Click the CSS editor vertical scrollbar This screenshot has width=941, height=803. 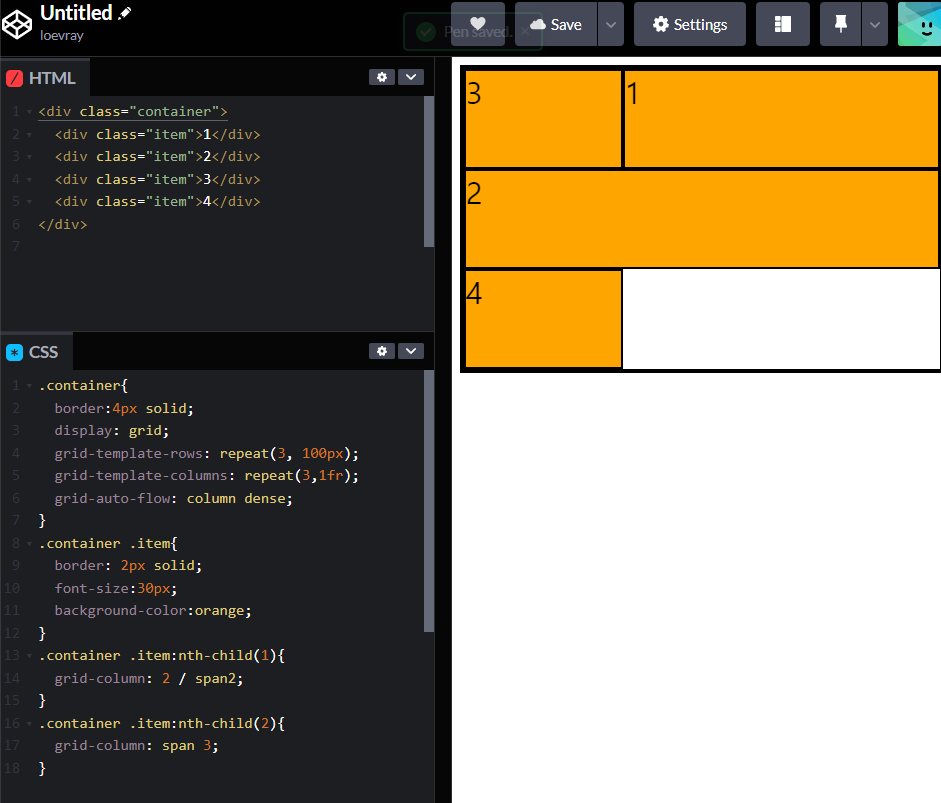[x=428, y=501]
